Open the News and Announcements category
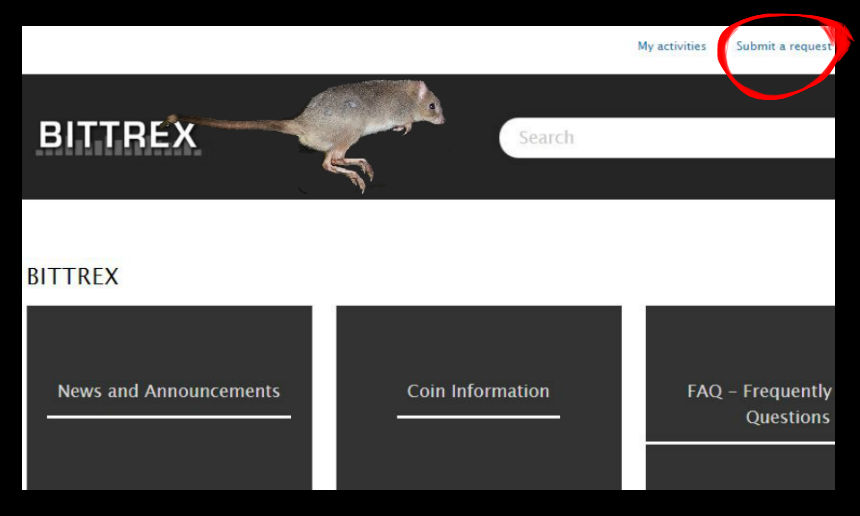The width and height of the screenshot is (860, 516). click(x=169, y=398)
